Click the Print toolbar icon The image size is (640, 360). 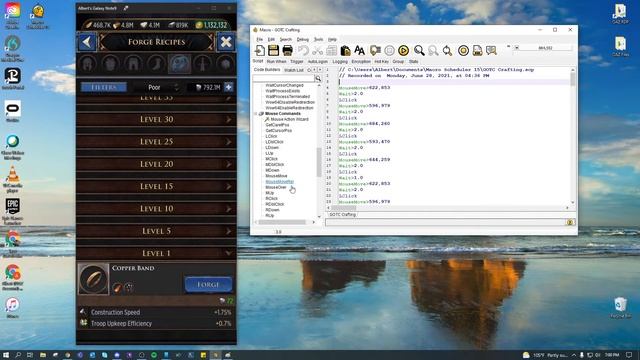(x=287, y=51)
